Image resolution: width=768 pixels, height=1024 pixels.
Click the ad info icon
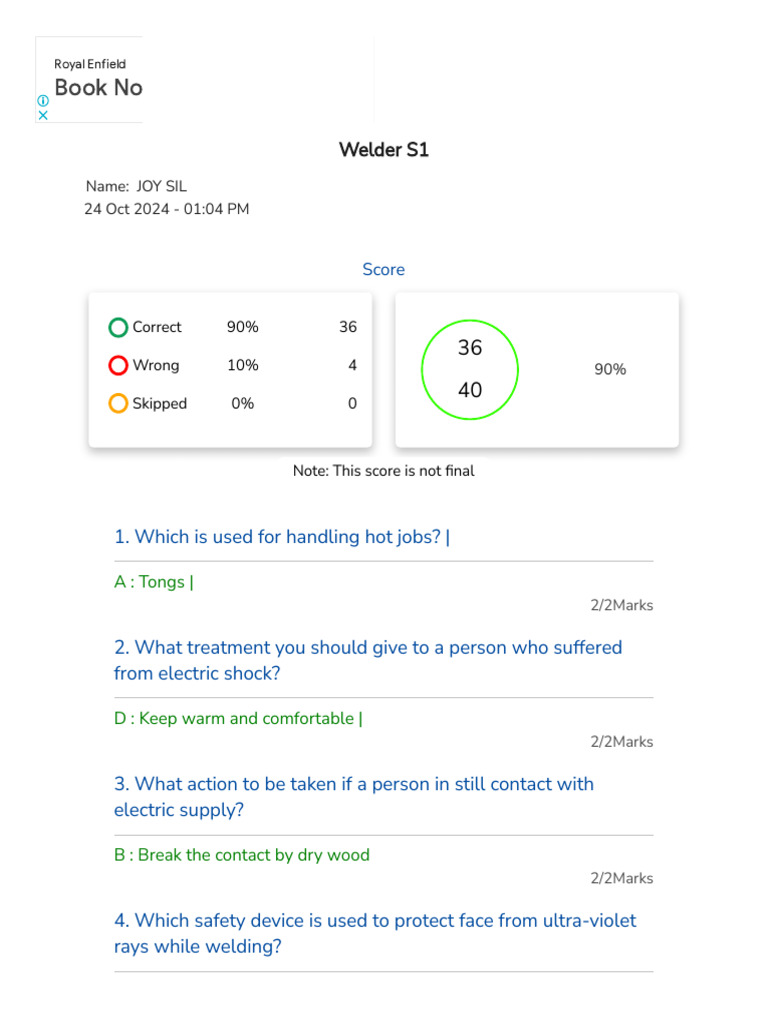43,101
